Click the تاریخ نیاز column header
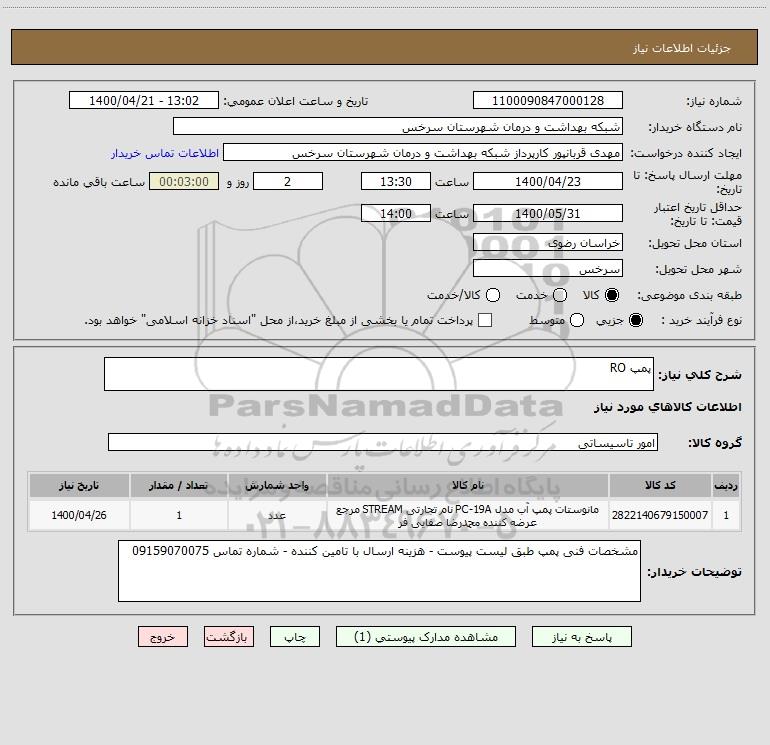The image size is (770, 745). pos(79,486)
